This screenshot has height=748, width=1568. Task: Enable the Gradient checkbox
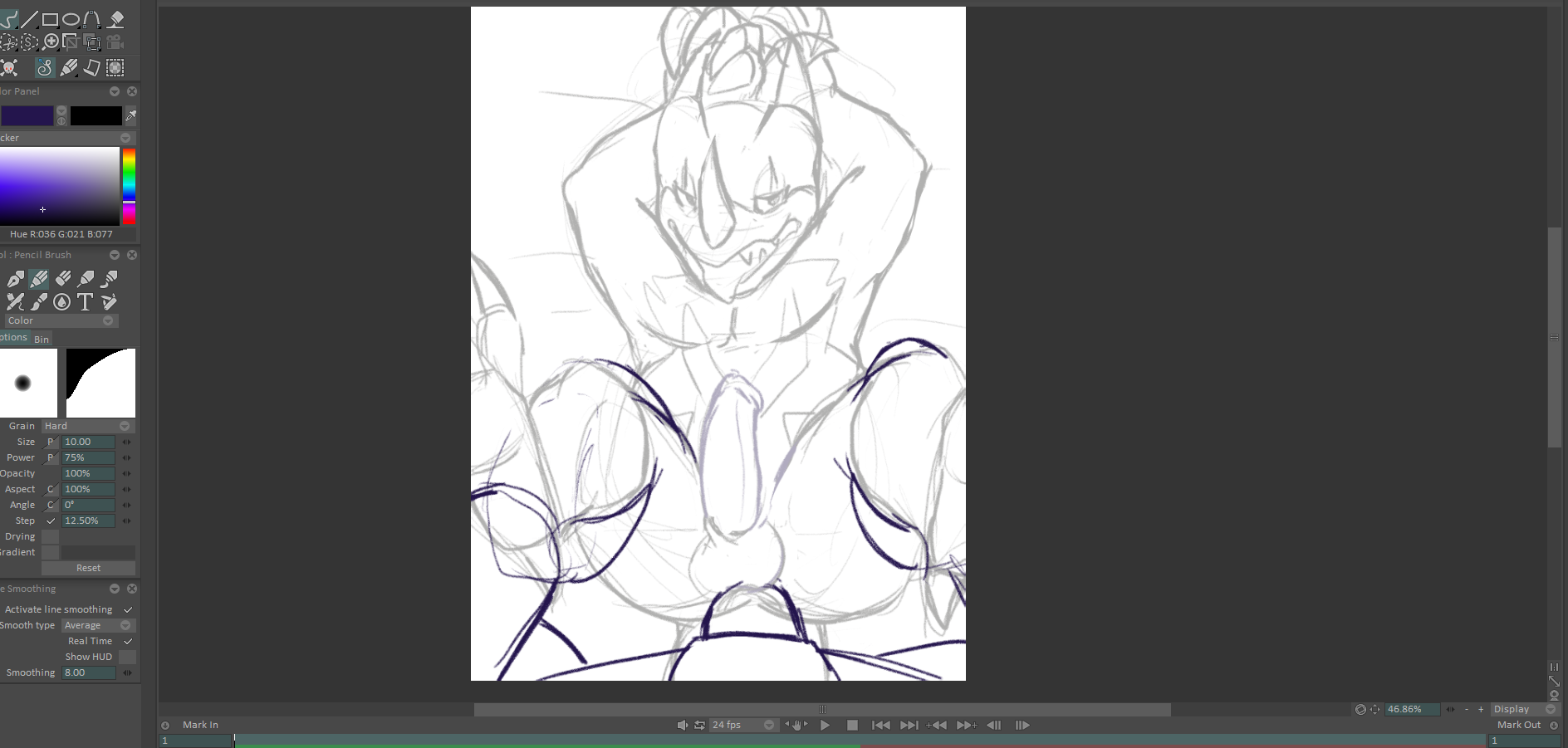[51, 552]
